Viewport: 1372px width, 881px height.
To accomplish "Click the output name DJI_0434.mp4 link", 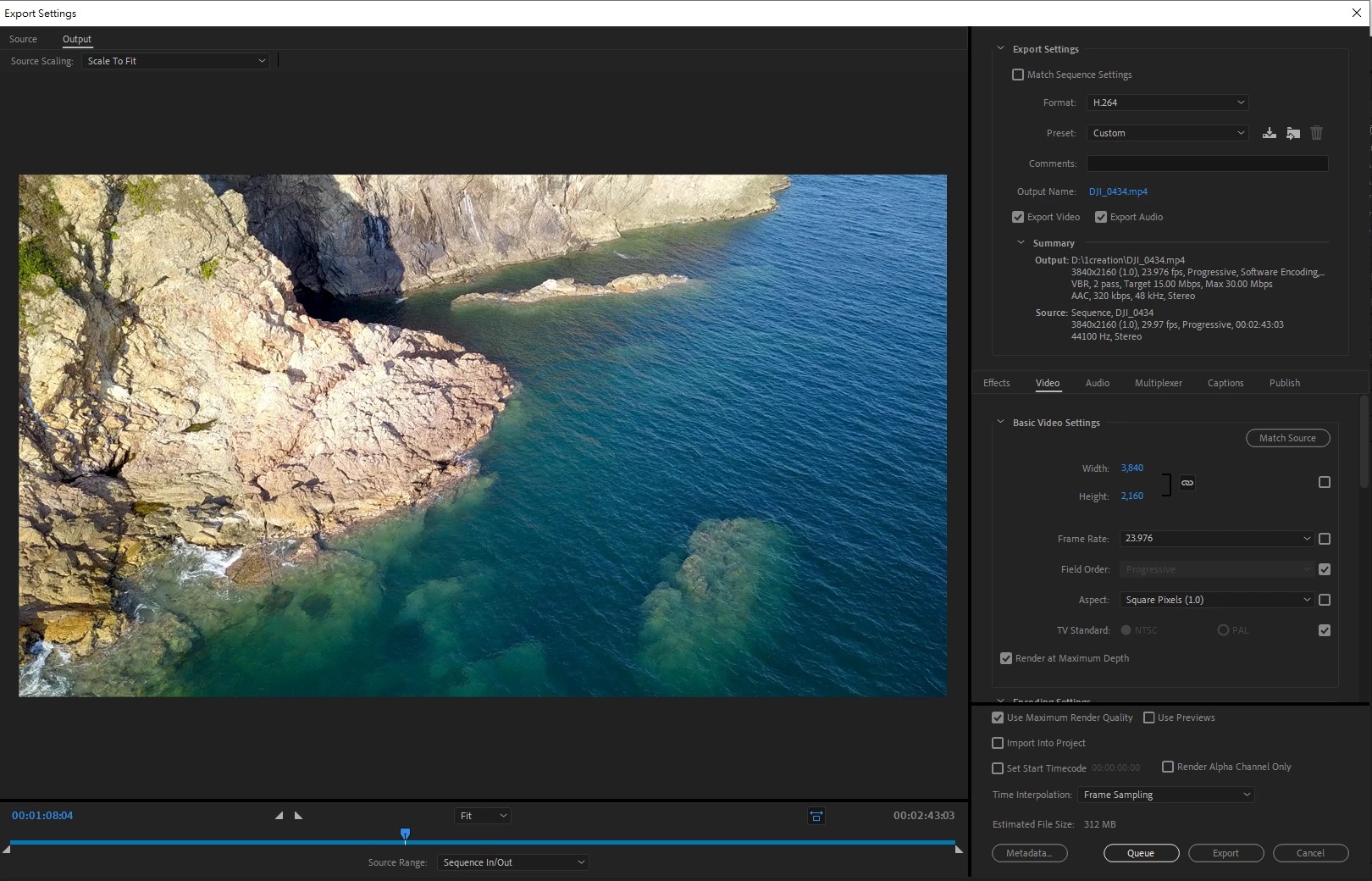I will click(1118, 191).
